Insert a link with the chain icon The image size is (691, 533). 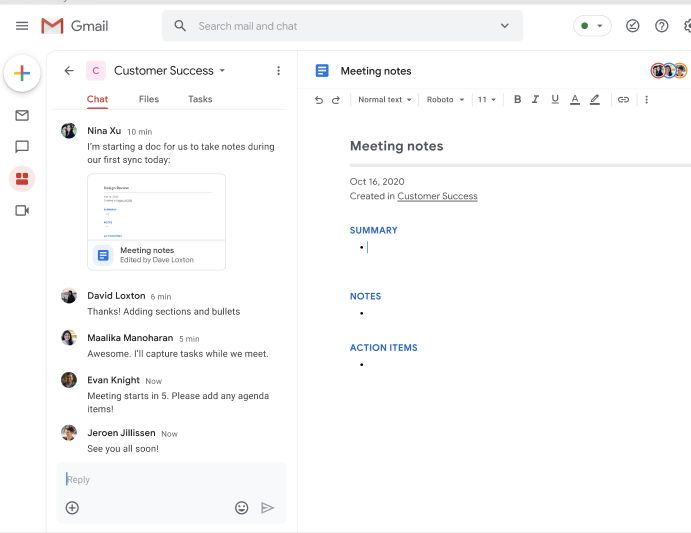click(x=623, y=100)
